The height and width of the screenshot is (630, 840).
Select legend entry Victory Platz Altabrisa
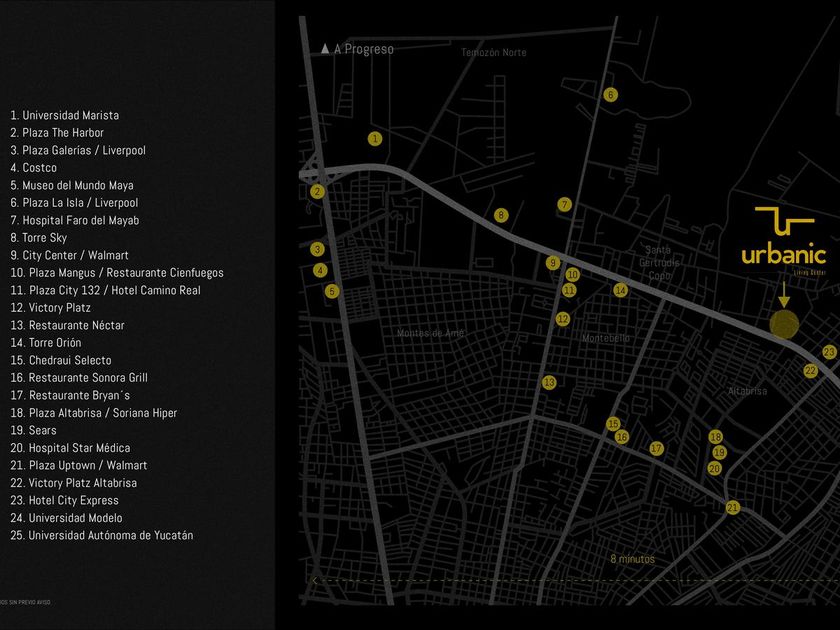[73, 483]
